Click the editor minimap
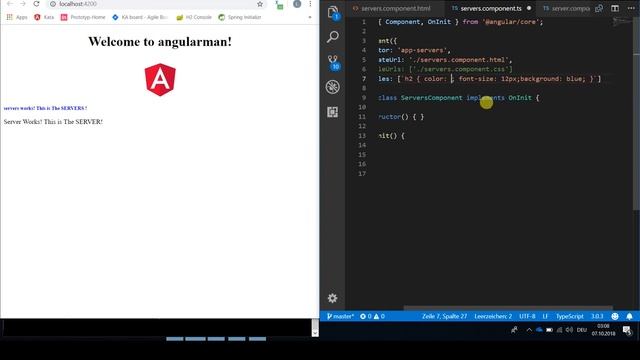The image size is (640, 360). [622, 22]
